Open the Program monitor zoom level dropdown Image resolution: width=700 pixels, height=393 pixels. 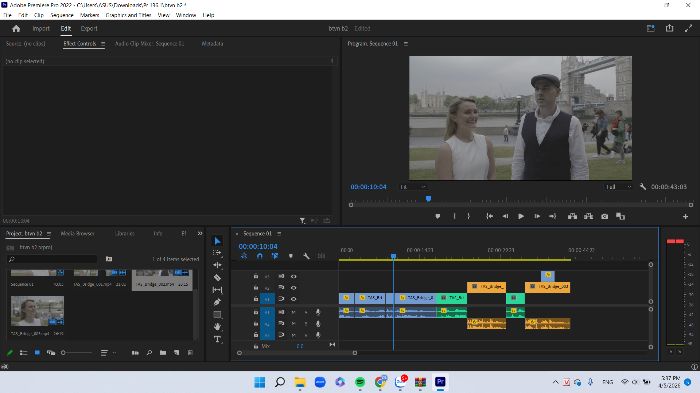click(x=412, y=187)
